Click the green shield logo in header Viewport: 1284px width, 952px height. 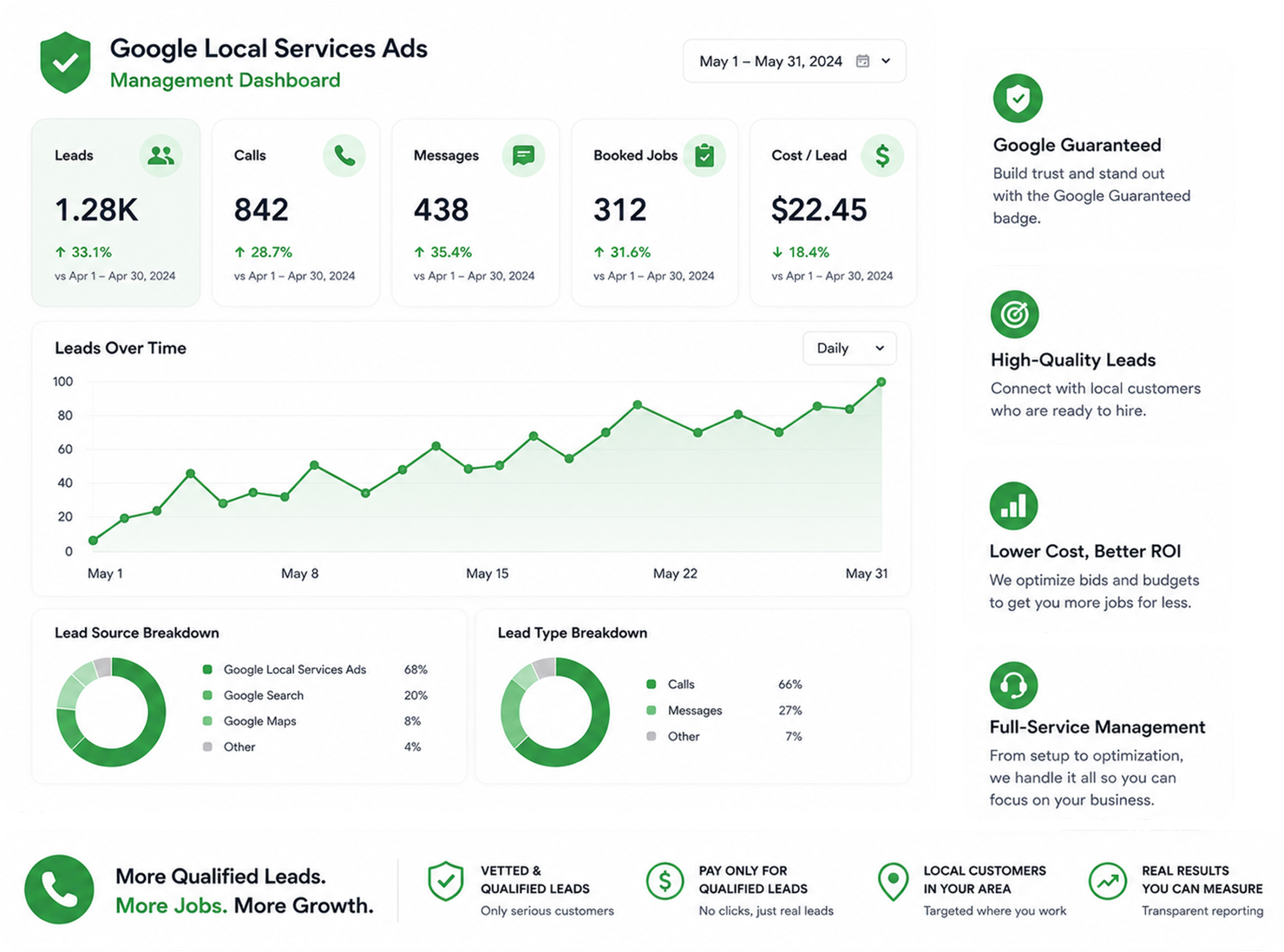[65, 62]
